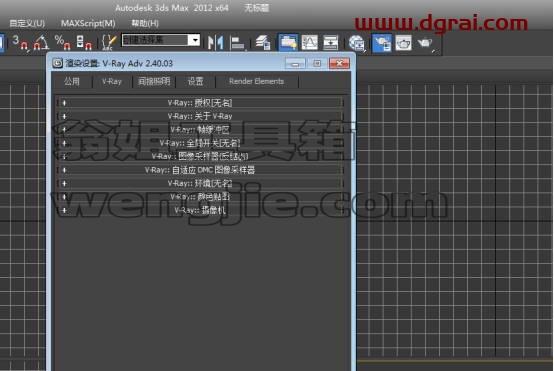Expand the 自适应 DMC 图像采样器 rollout

click(x=200, y=170)
